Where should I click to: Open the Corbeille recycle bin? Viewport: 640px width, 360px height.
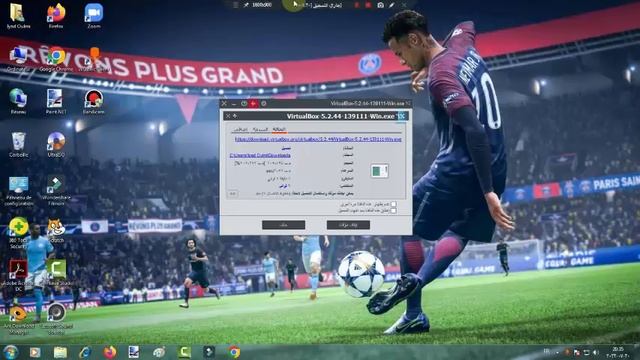click(x=18, y=144)
